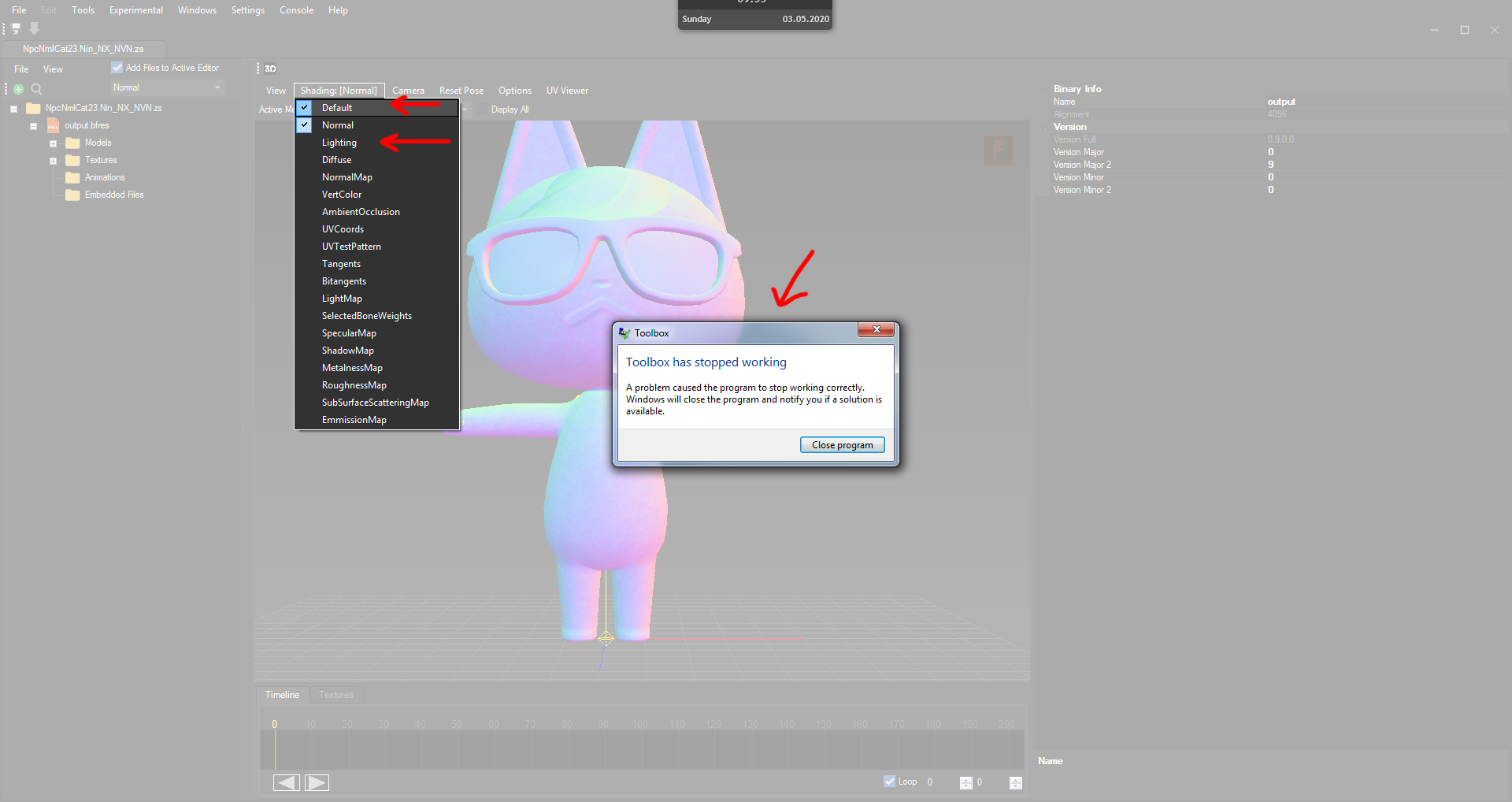This screenshot has width=1512, height=802.
Task: Click the Toolbox app icon in the dialog title
Action: pyautogui.click(x=624, y=333)
